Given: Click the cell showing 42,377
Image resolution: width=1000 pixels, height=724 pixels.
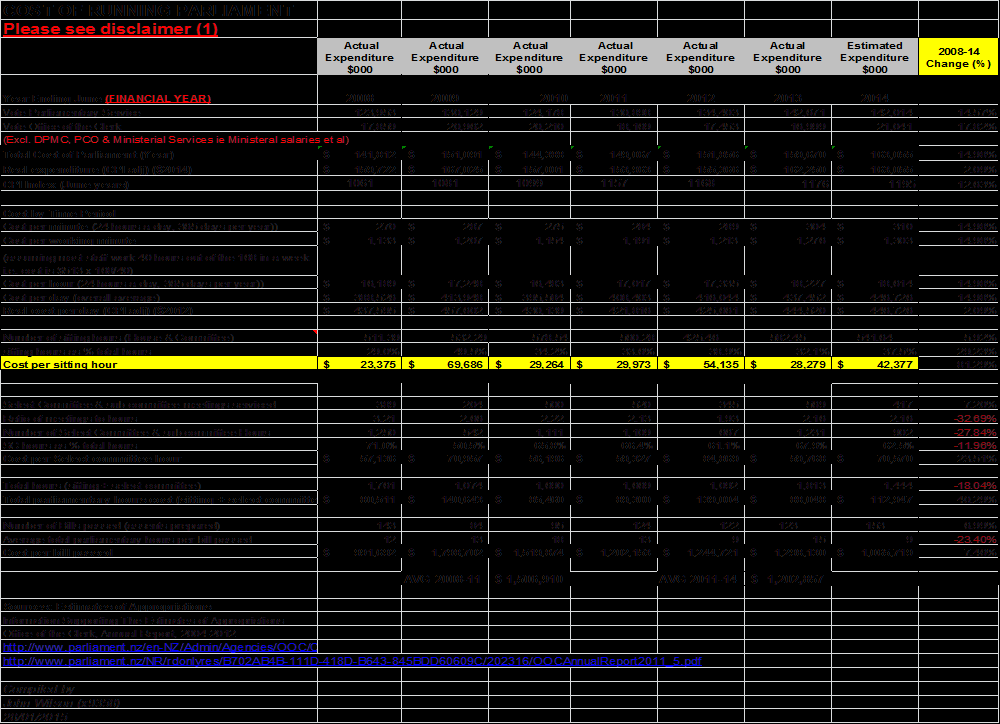Looking at the screenshot, I should [875, 364].
